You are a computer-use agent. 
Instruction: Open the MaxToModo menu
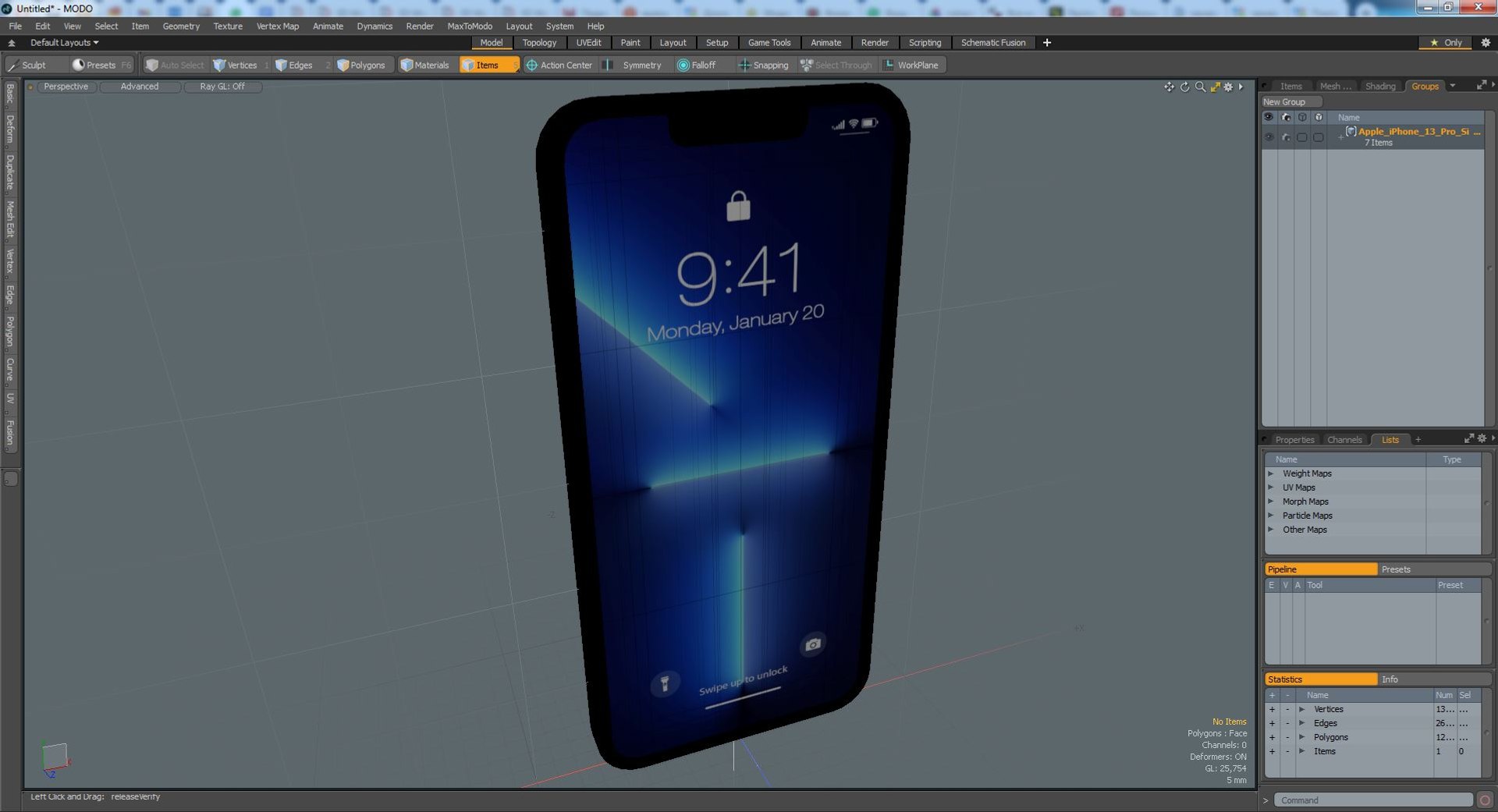(x=470, y=27)
